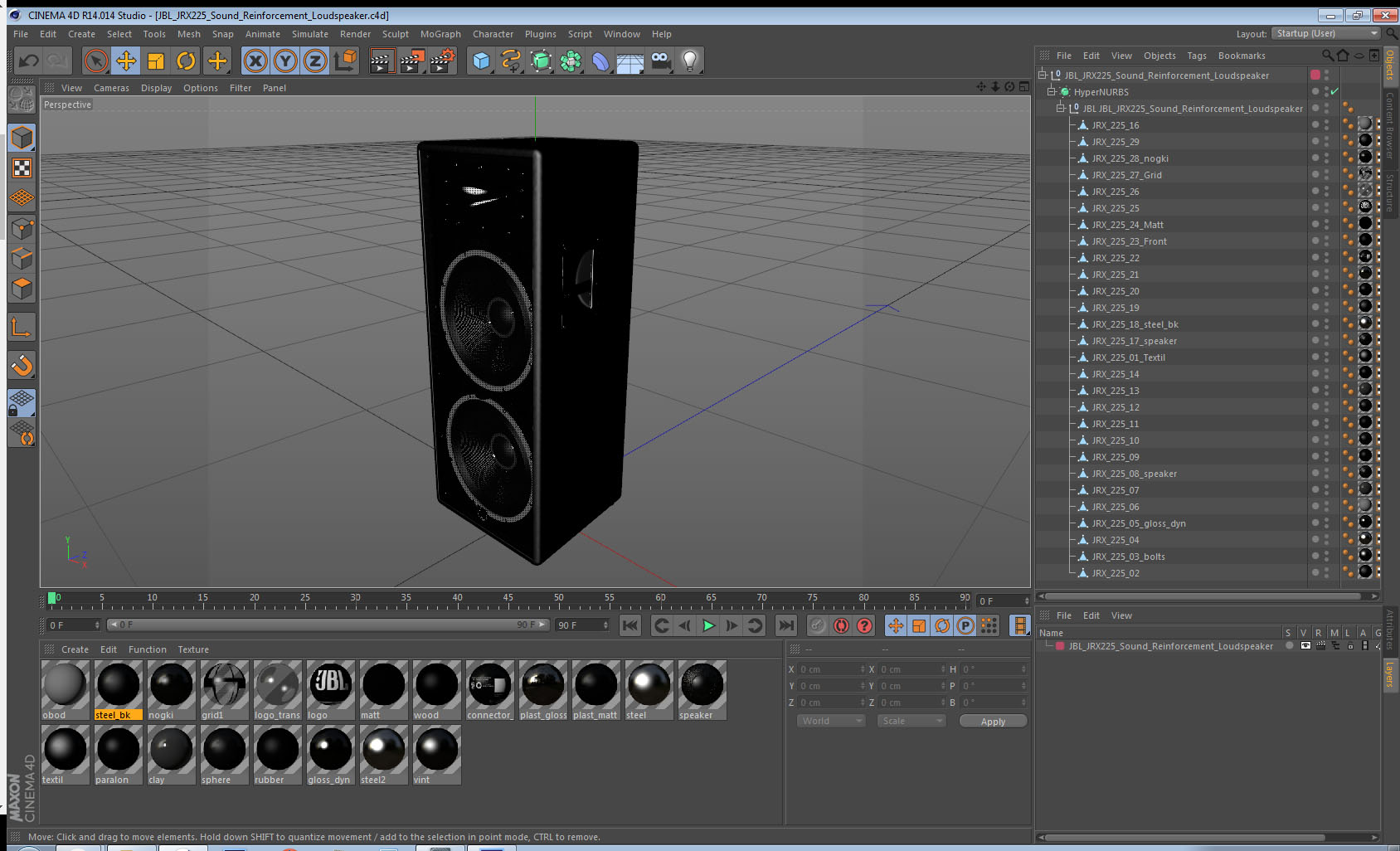This screenshot has height=851, width=1400.
Task: Add a HyperNURBS generator object
Action: click(541, 61)
